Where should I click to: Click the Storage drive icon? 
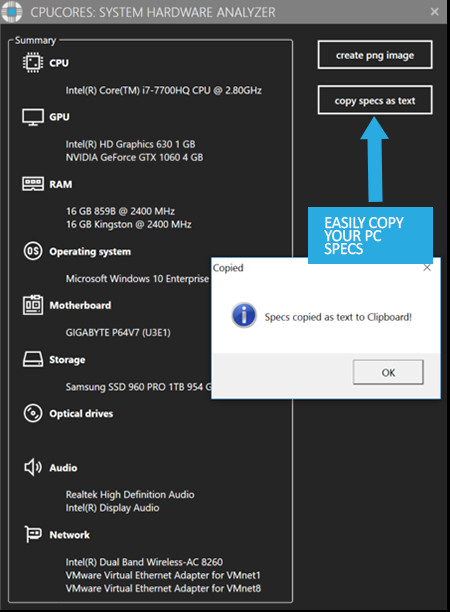click(33, 359)
